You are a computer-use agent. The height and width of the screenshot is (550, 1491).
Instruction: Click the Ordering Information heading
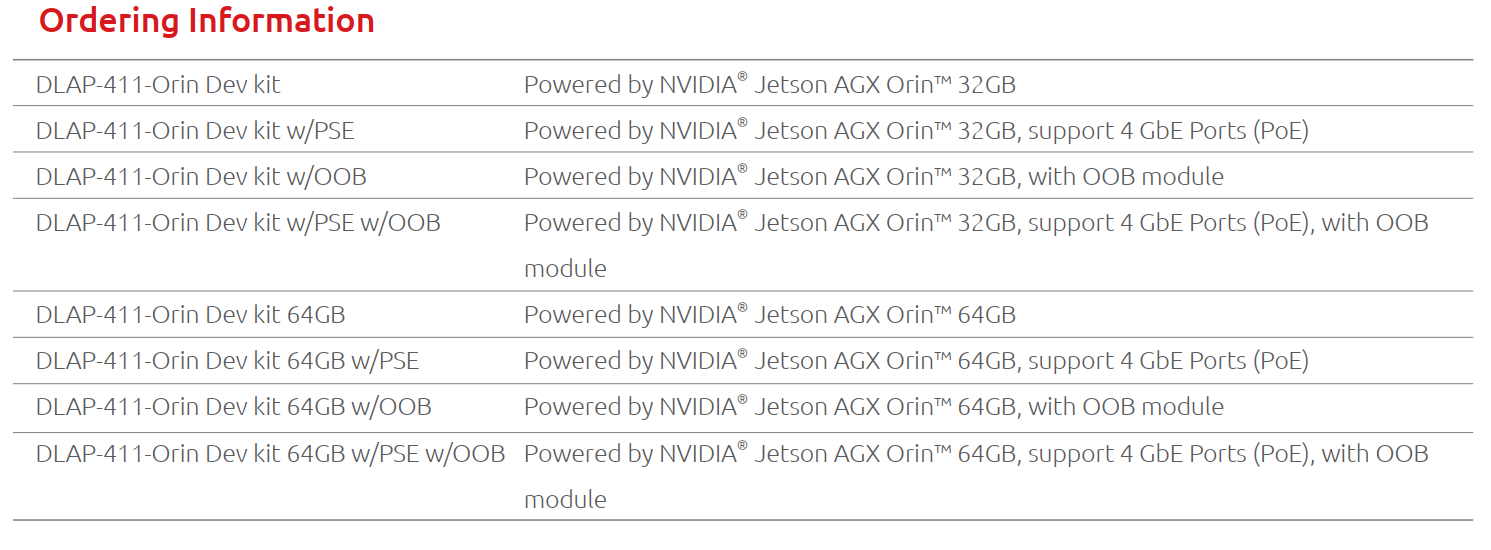coord(206,21)
